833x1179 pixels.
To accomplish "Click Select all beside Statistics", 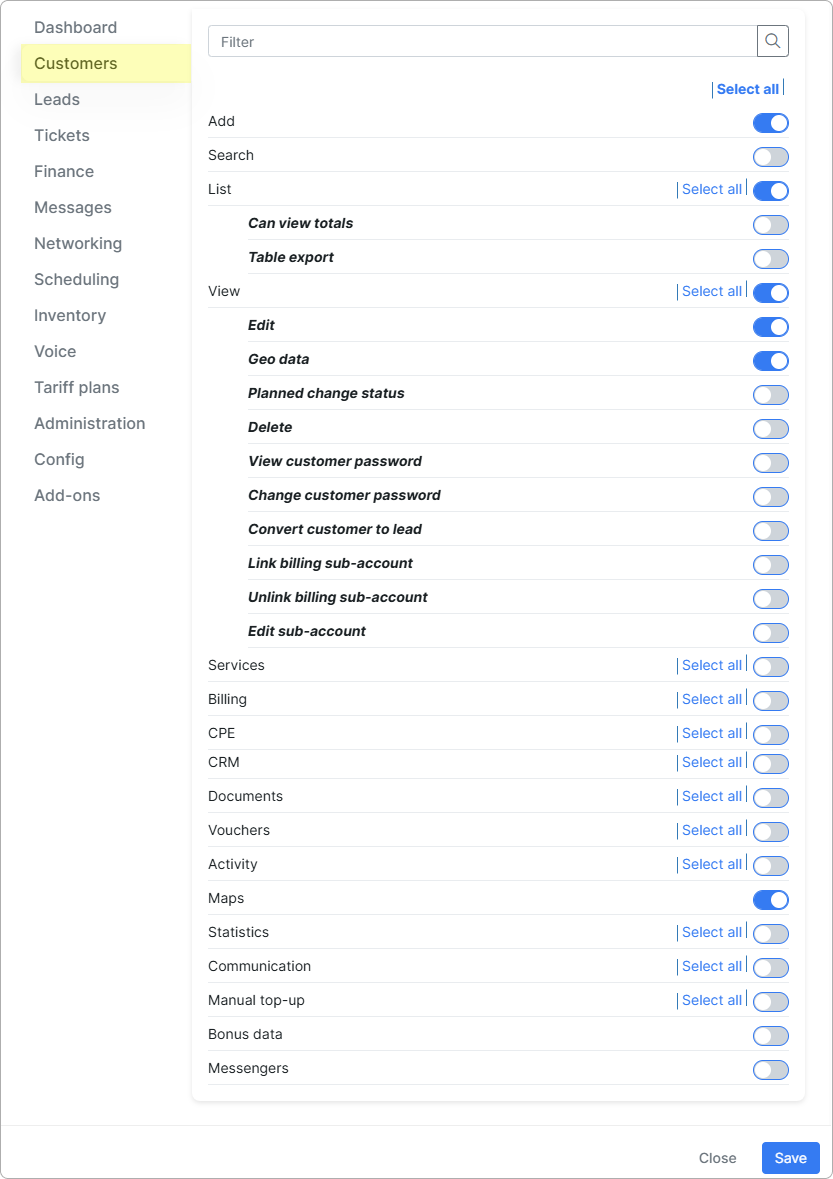I will click(712, 932).
